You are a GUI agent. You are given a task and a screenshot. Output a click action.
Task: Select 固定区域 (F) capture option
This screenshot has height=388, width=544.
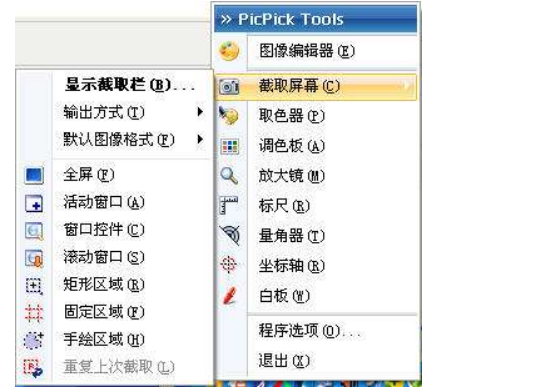(x=115, y=312)
